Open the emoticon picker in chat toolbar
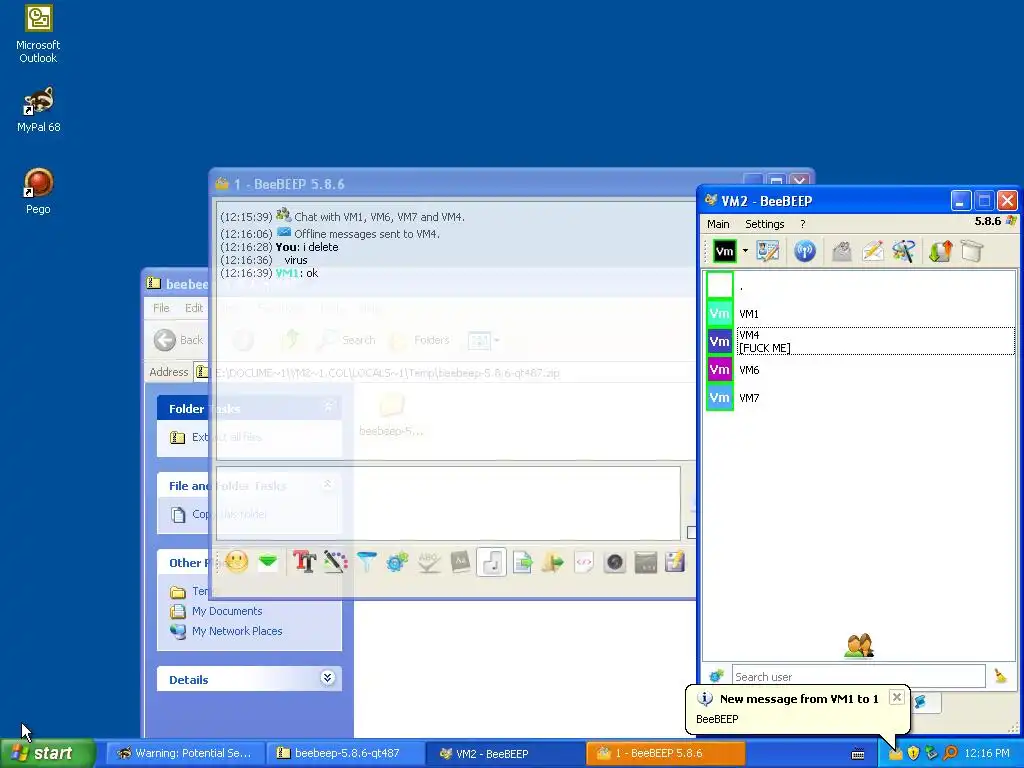Viewport: 1024px width, 768px height. [x=236, y=562]
